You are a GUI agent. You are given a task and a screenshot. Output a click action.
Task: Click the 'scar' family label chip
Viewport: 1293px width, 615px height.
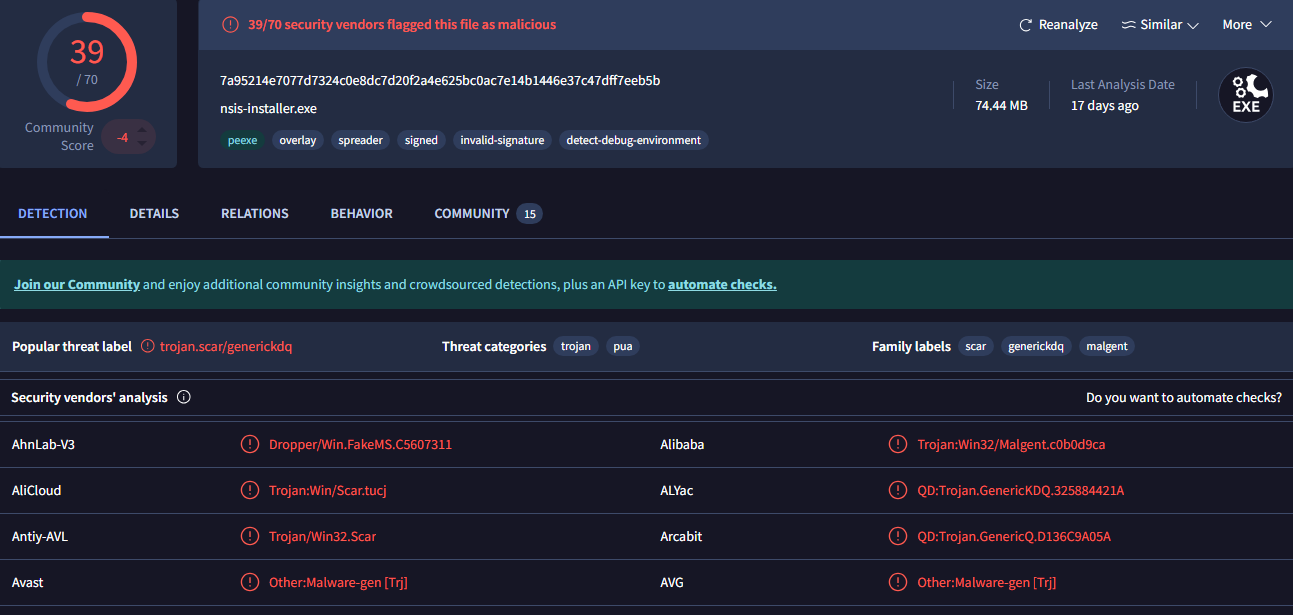point(976,346)
